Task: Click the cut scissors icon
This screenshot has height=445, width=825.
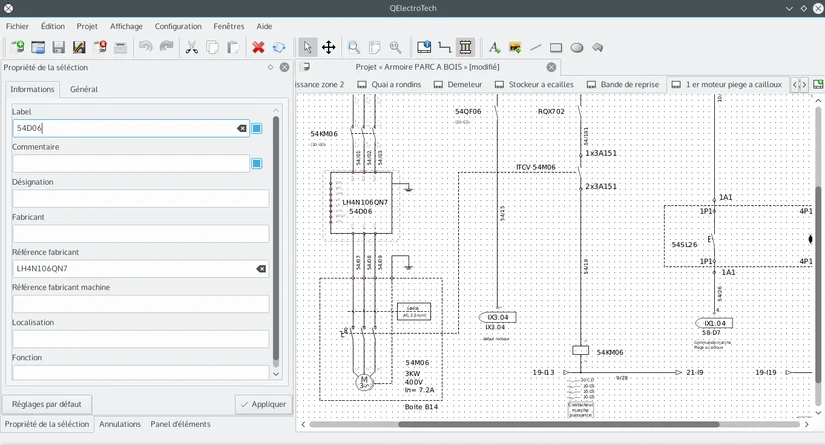Action: pos(192,47)
